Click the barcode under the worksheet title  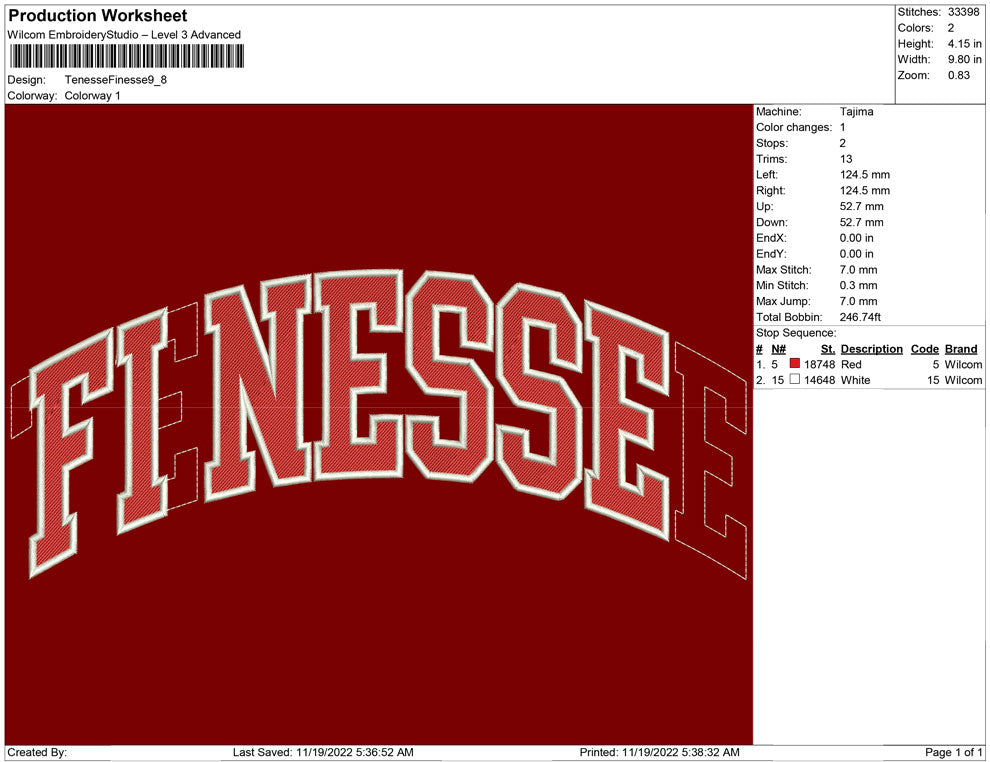tap(126, 56)
